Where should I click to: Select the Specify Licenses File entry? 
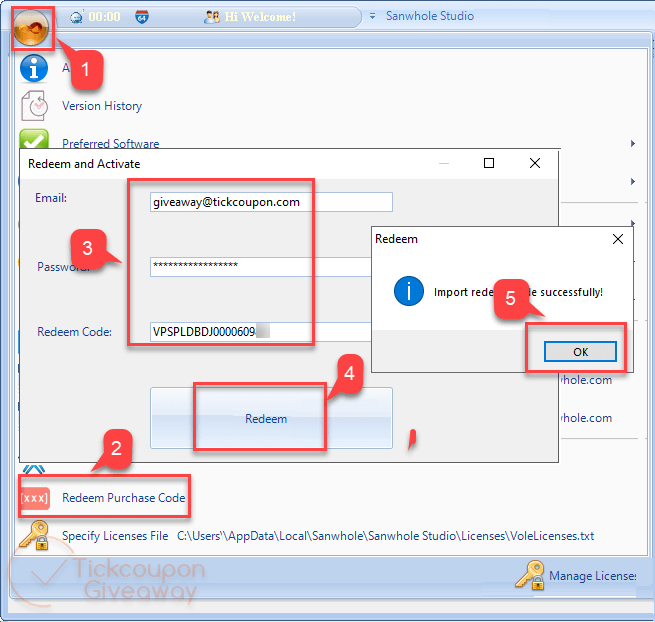(x=115, y=536)
